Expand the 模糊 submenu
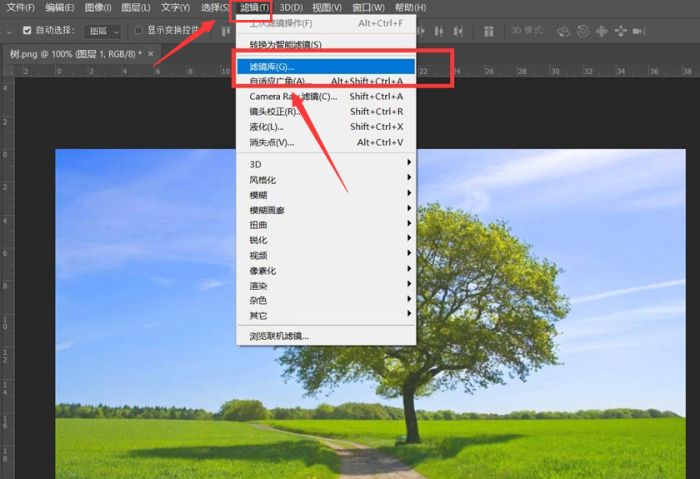 coord(326,195)
